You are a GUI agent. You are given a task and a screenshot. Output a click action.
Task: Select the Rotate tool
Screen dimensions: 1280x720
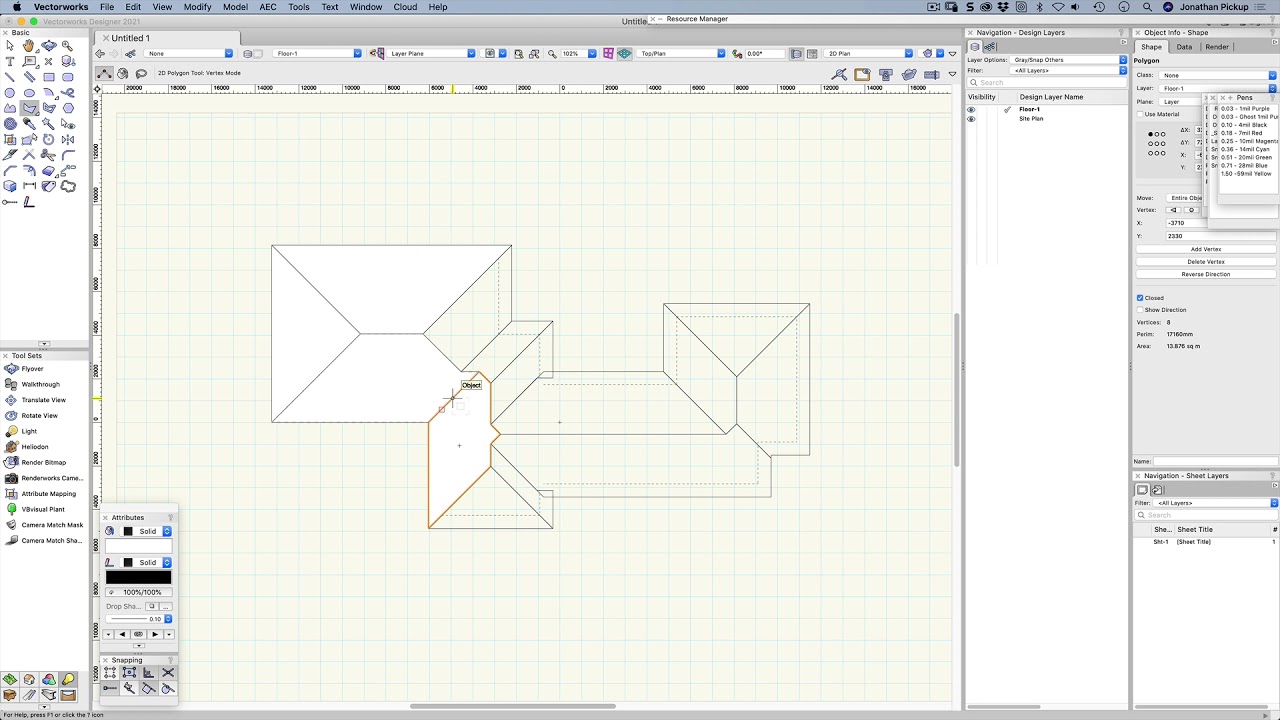[49, 140]
